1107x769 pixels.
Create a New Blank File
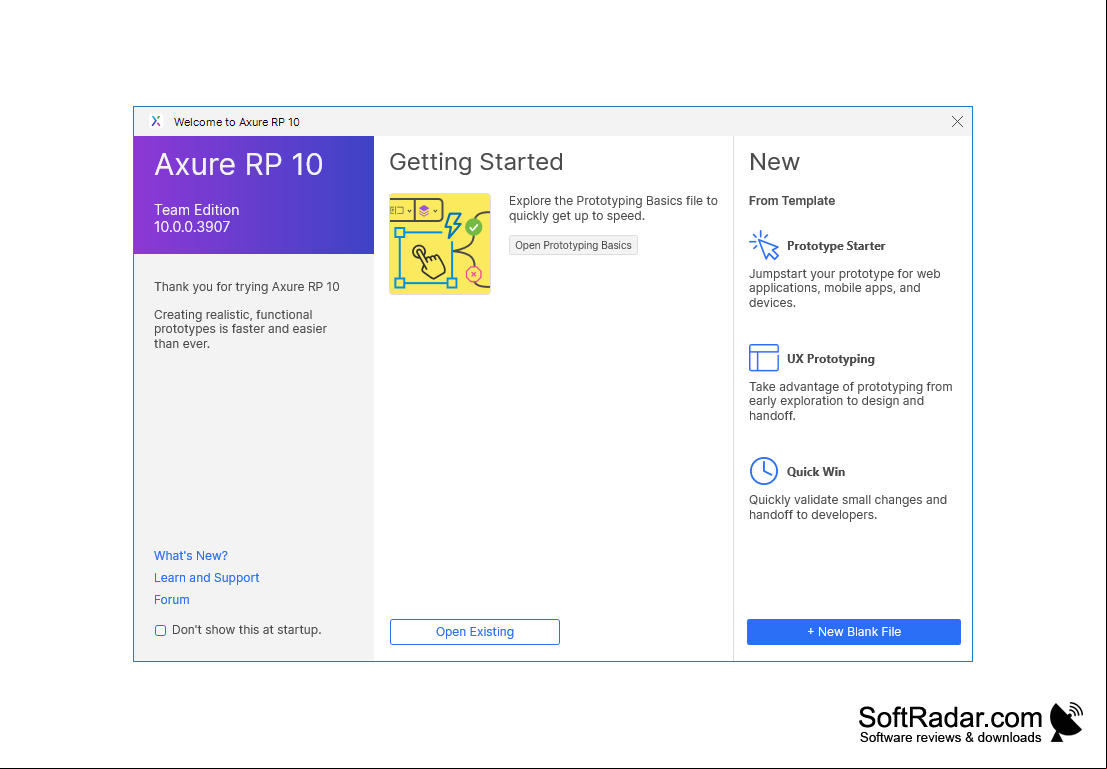pos(854,632)
